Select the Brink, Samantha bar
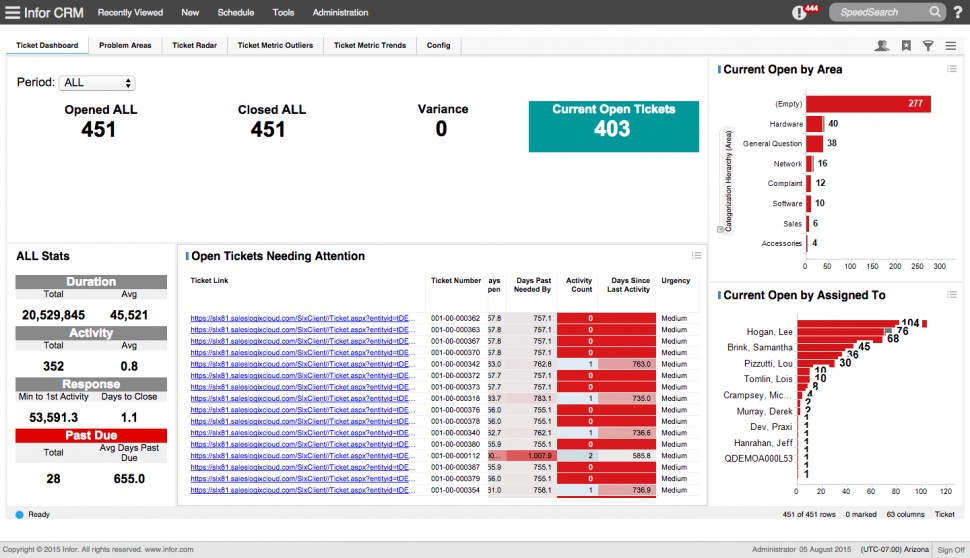This screenshot has width=970, height=558. click(x=825, y=347)
